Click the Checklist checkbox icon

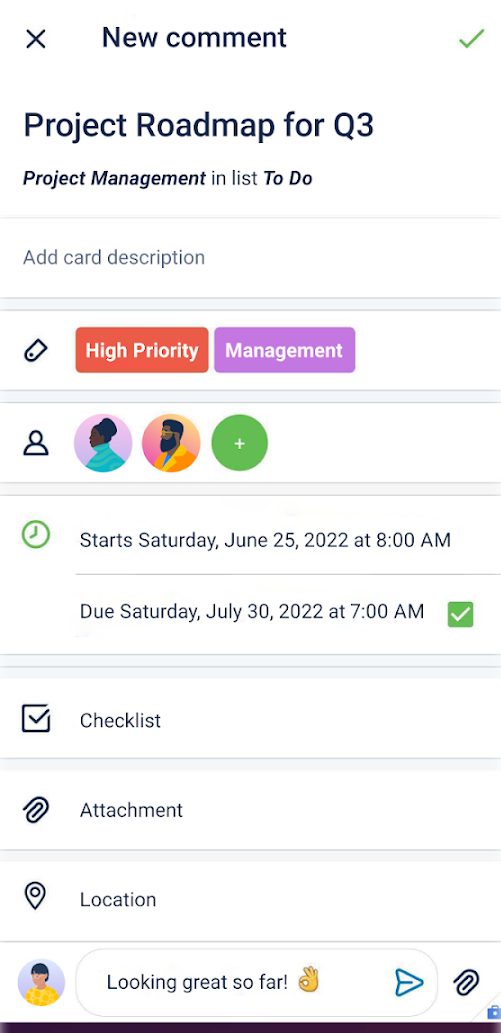click(x=36, y=719)
